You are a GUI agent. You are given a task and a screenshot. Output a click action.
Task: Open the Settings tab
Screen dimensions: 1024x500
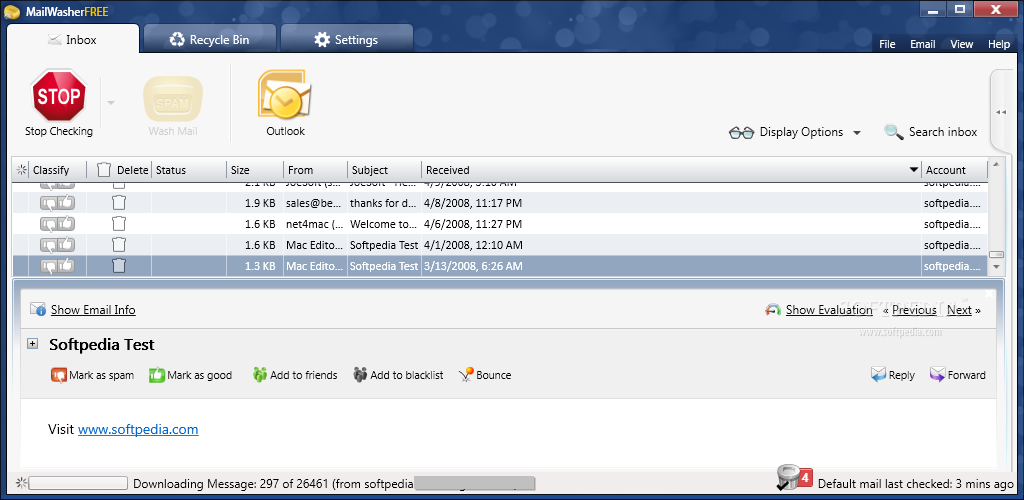click(346, 40)
